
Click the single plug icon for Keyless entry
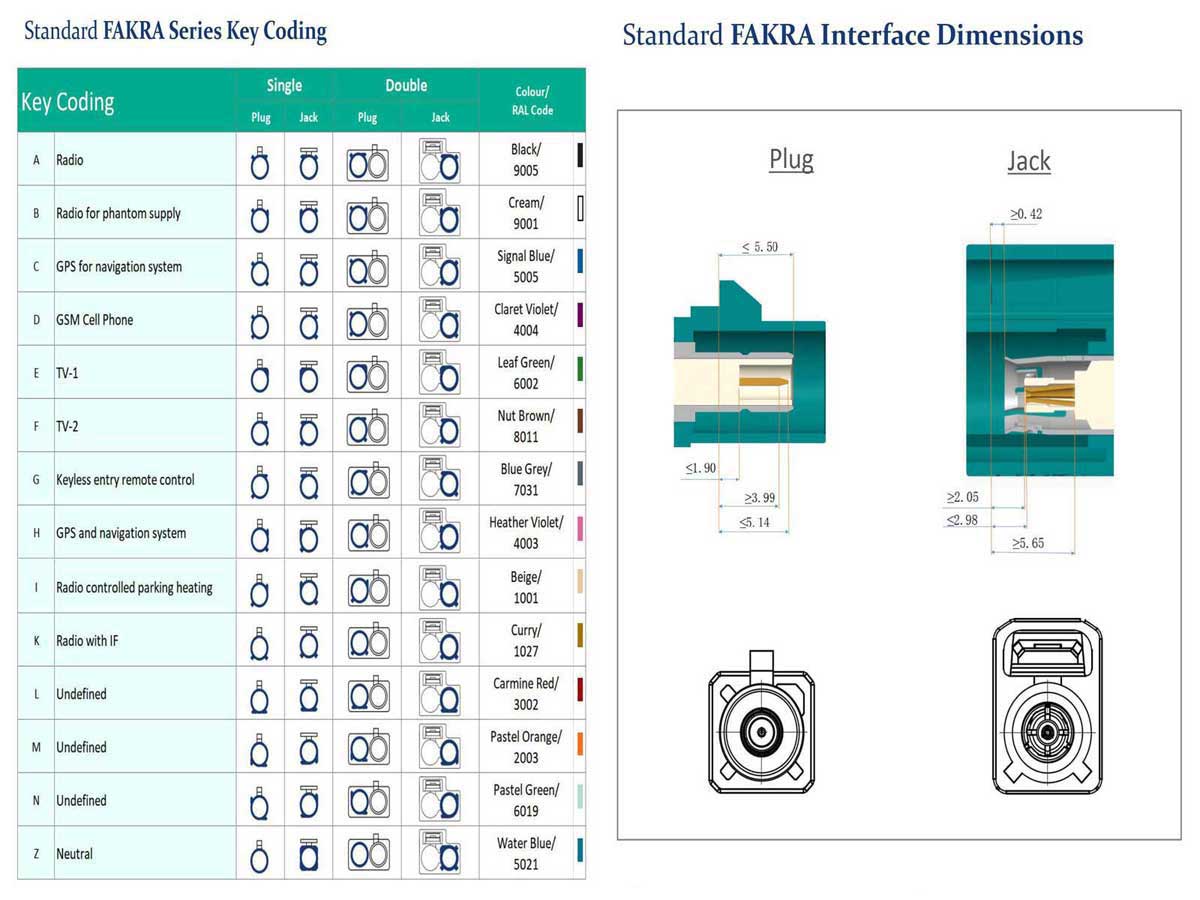click(260, 482)
